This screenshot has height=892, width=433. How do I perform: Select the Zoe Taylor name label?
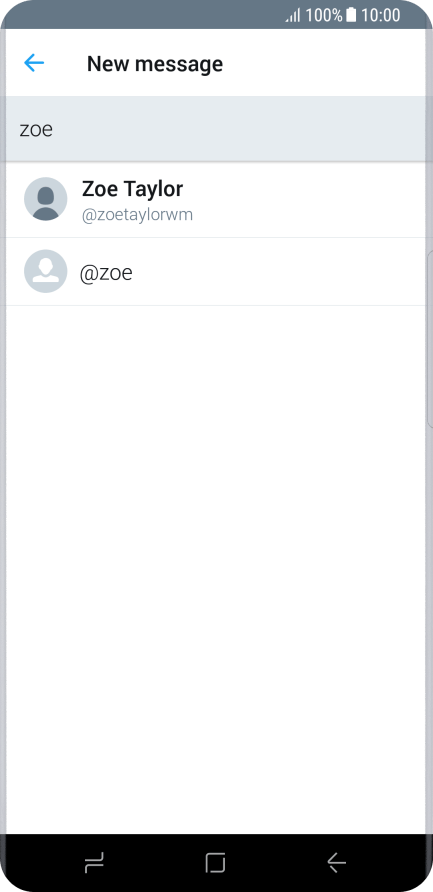point(133,189)
